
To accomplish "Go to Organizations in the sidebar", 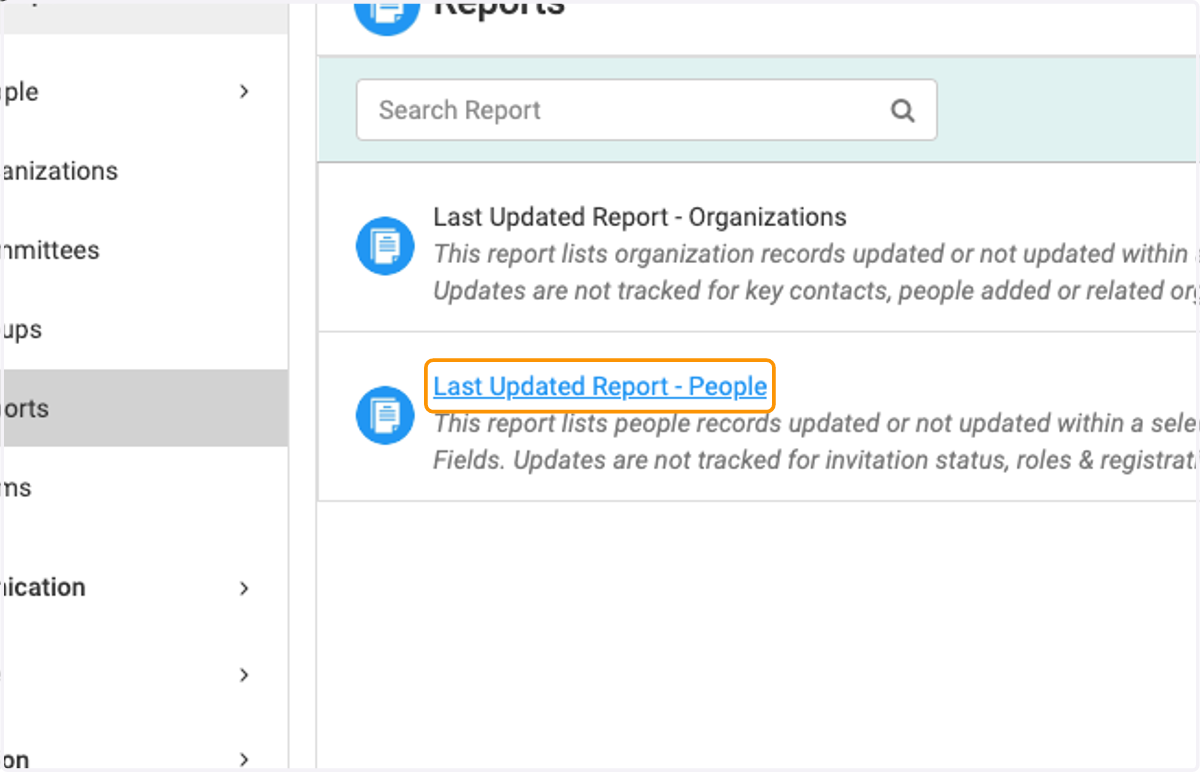I will coord(60,171).
